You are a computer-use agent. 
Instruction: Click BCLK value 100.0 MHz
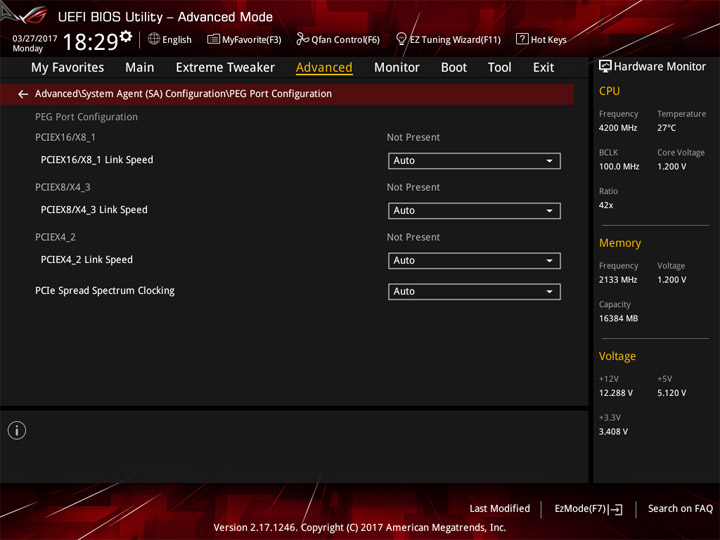pyautogui.click(x=619, y=167)
